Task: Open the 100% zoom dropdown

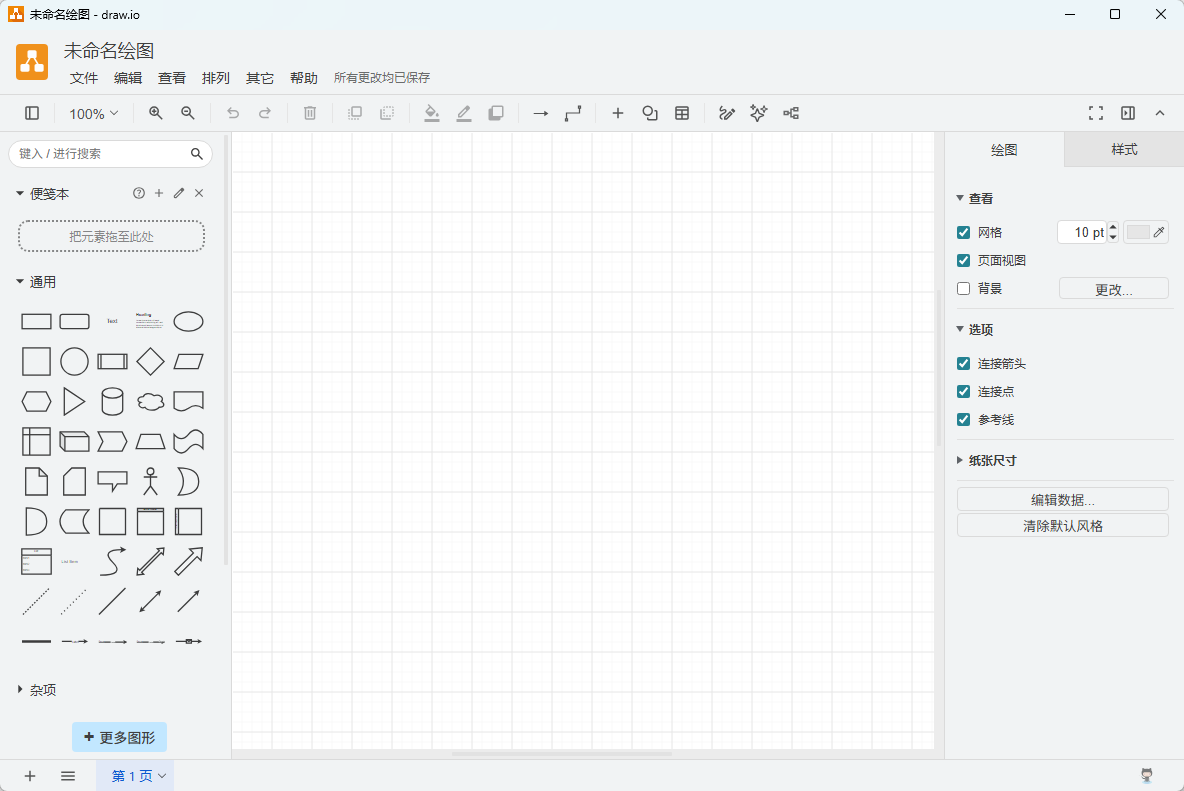Action: pos(94,114)
